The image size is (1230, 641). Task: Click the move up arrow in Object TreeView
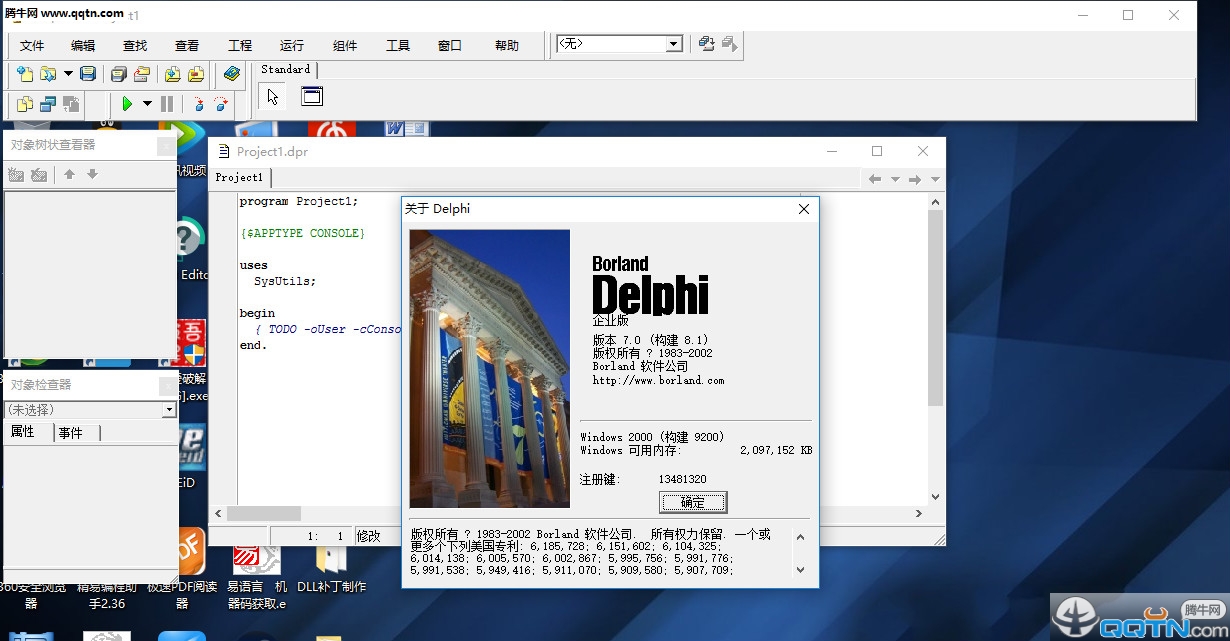[69, 174]
